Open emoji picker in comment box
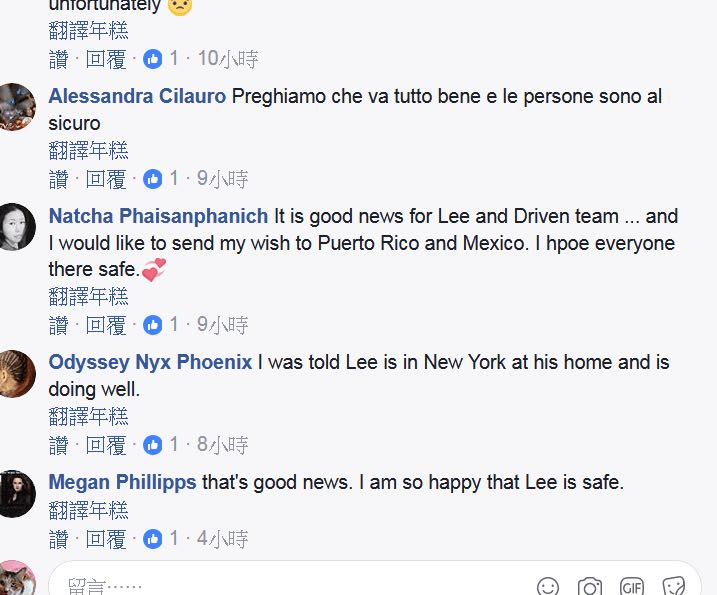 pyautogui.click(x=548, y=587)
